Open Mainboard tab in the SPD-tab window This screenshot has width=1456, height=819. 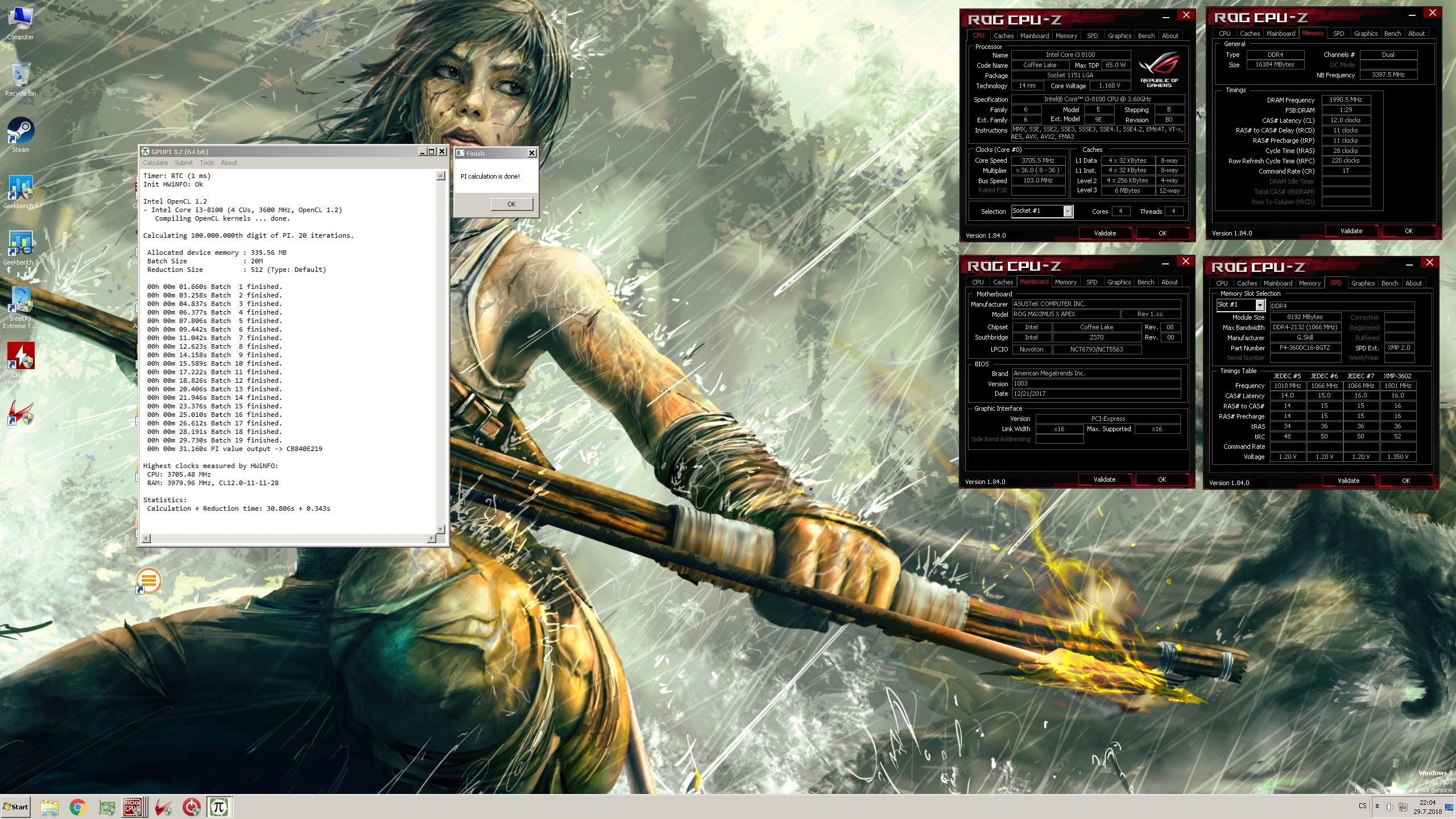[1277, 283]
